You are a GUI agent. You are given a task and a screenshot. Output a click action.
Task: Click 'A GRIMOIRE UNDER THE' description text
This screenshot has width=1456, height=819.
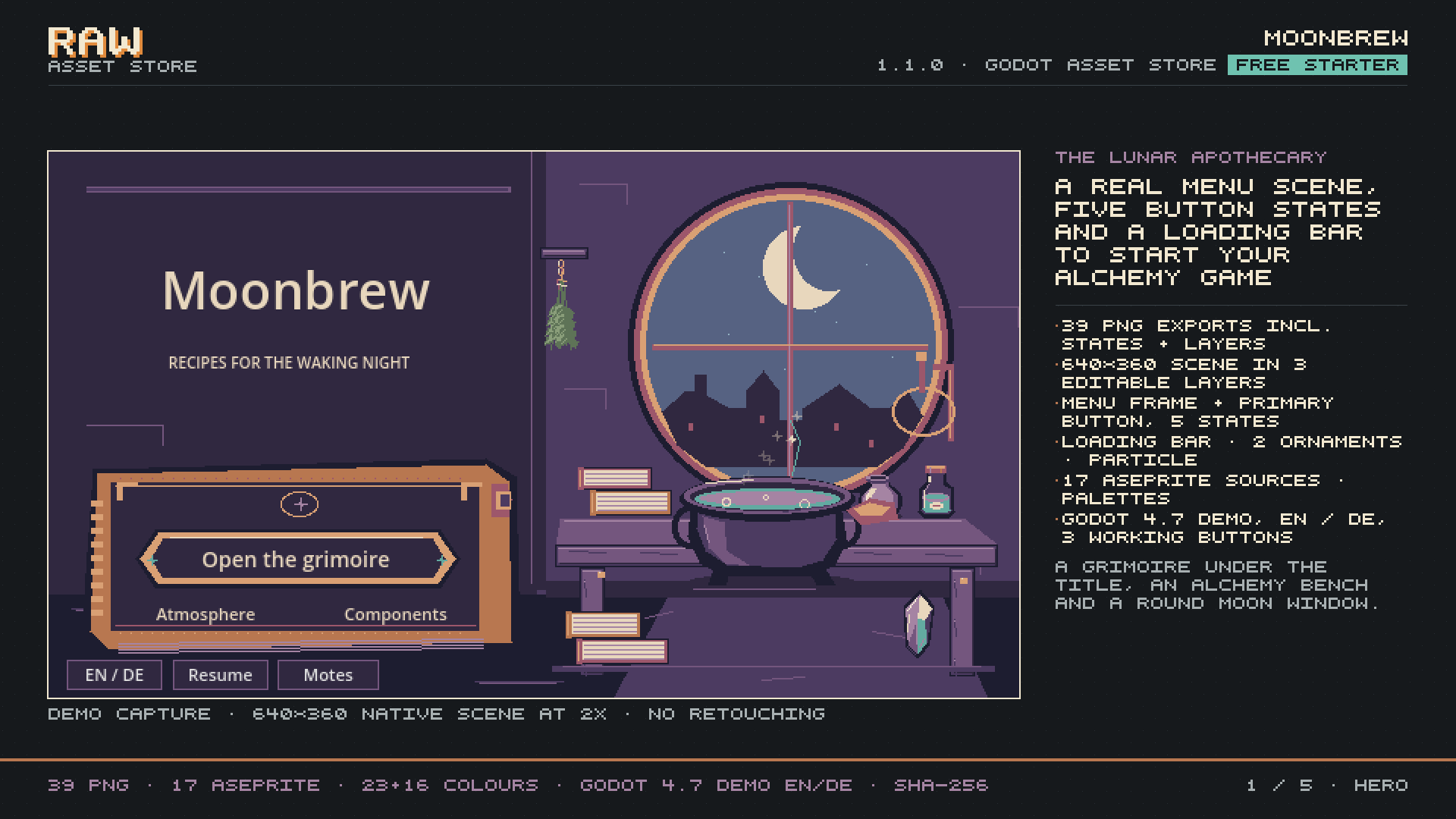1191,566
